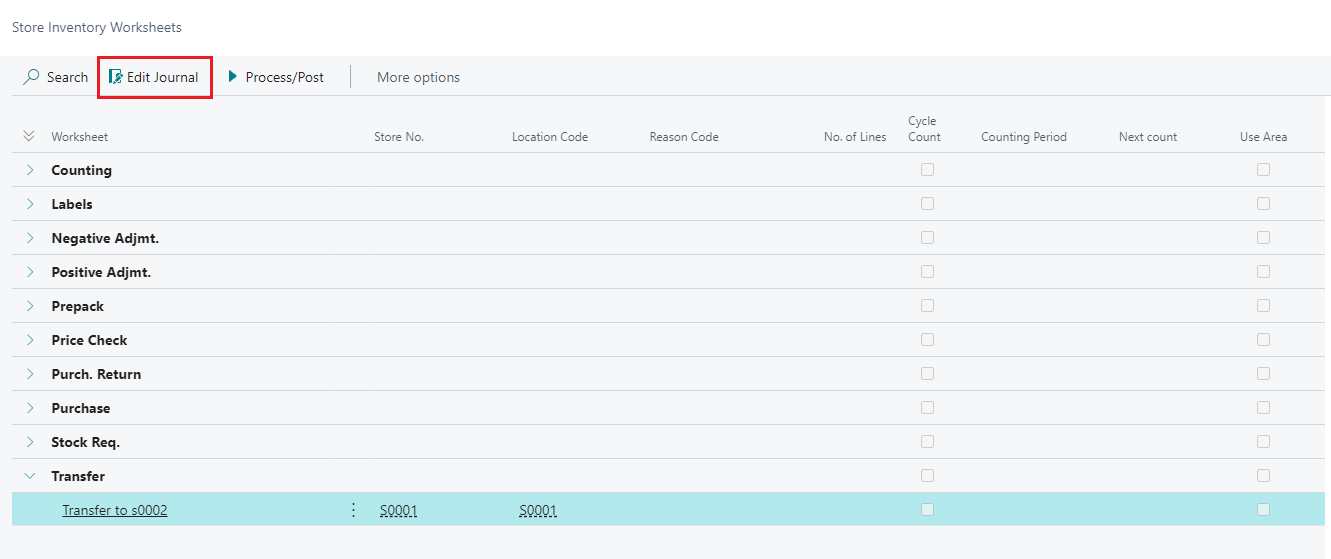Screen dimensions: 1331x559
Task: Collapse the Transfer worksheet group
Action: (30, 476)
